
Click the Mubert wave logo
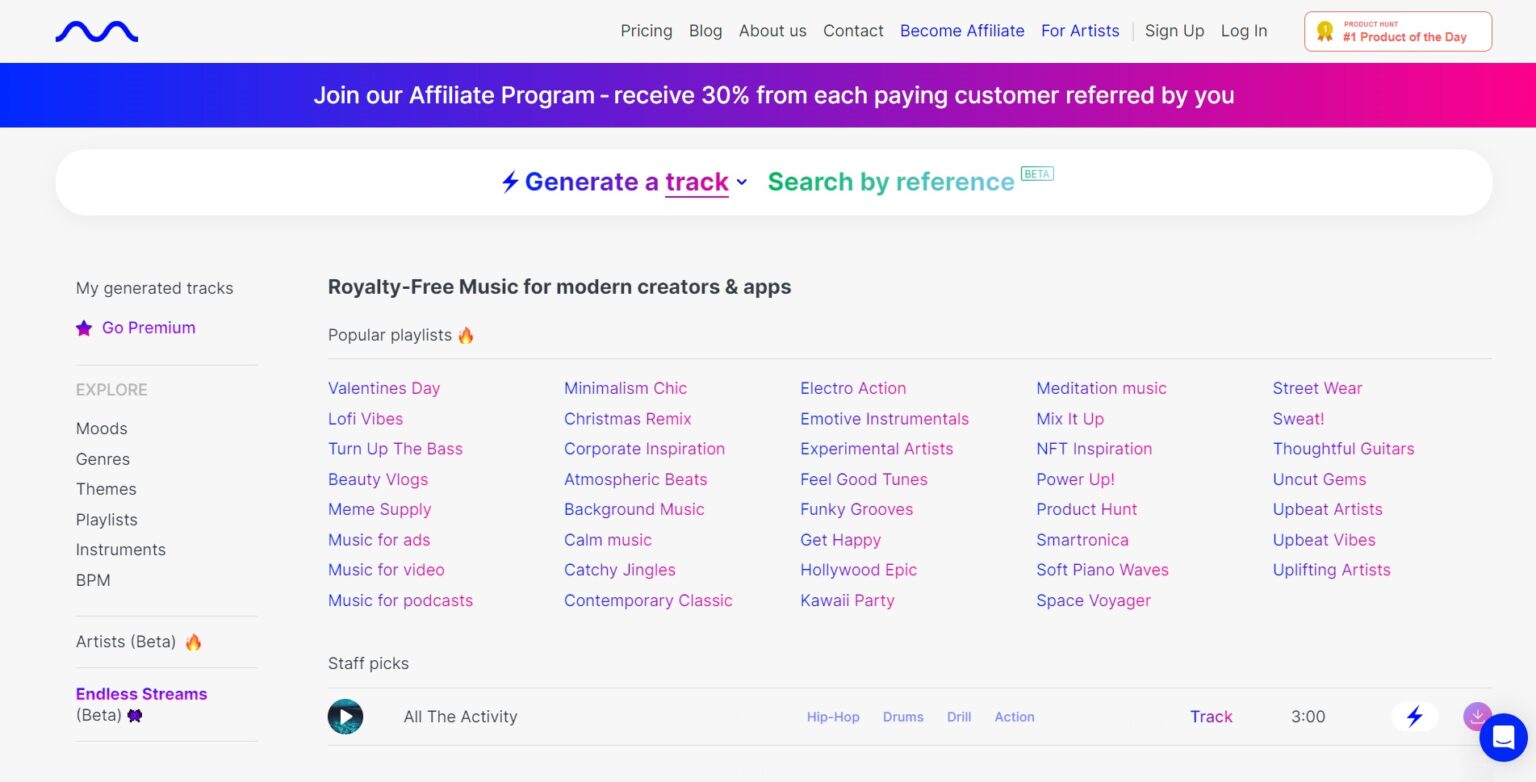click(x=96, y=31)
